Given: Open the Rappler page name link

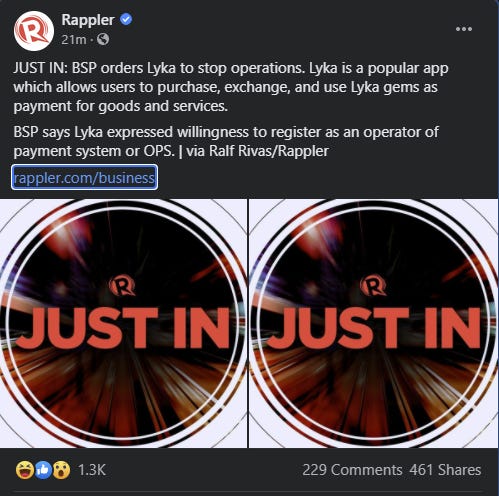Looking at the screenshot, I should pos(88,20).
